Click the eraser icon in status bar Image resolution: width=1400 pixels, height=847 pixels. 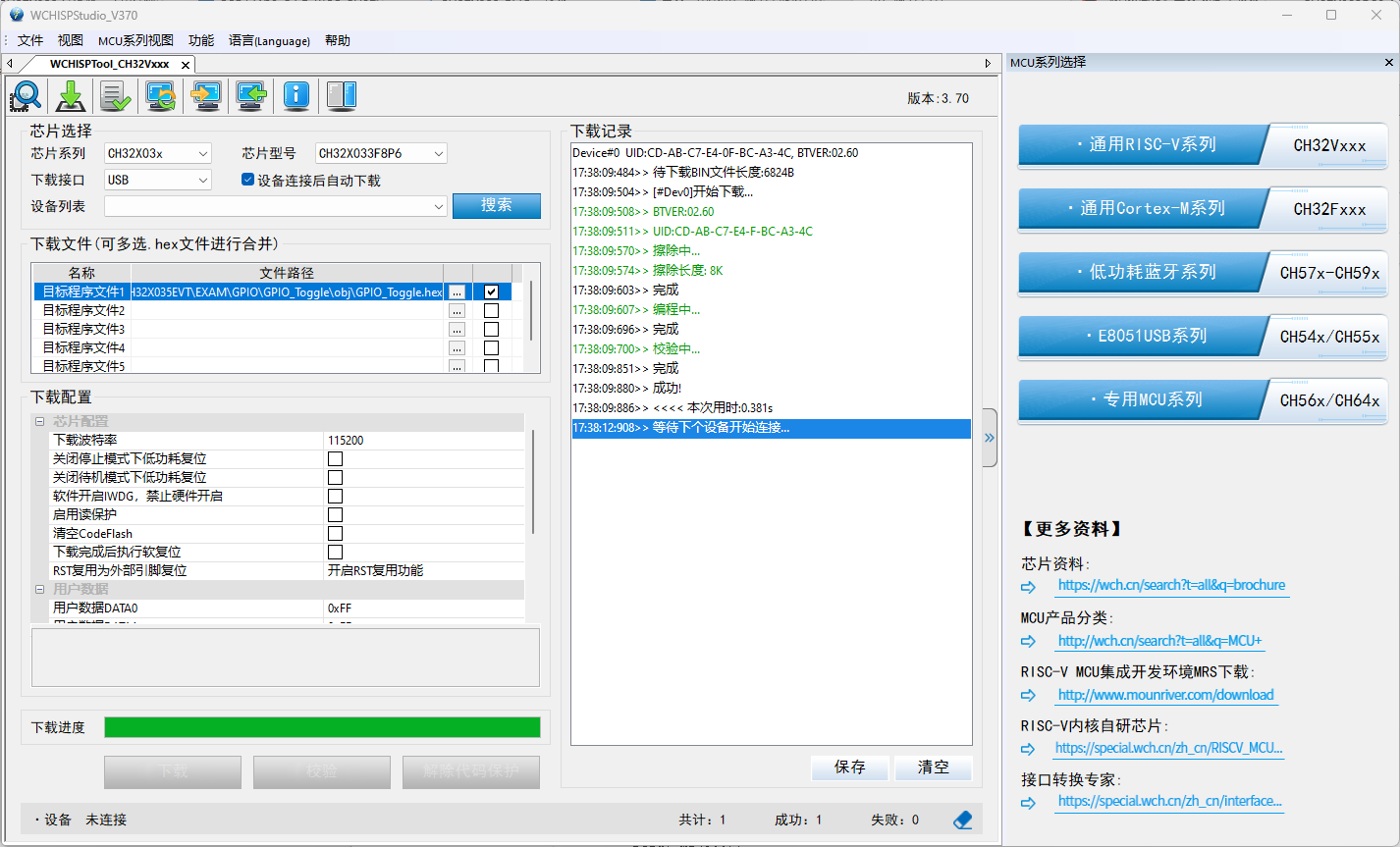click(963, 820)
